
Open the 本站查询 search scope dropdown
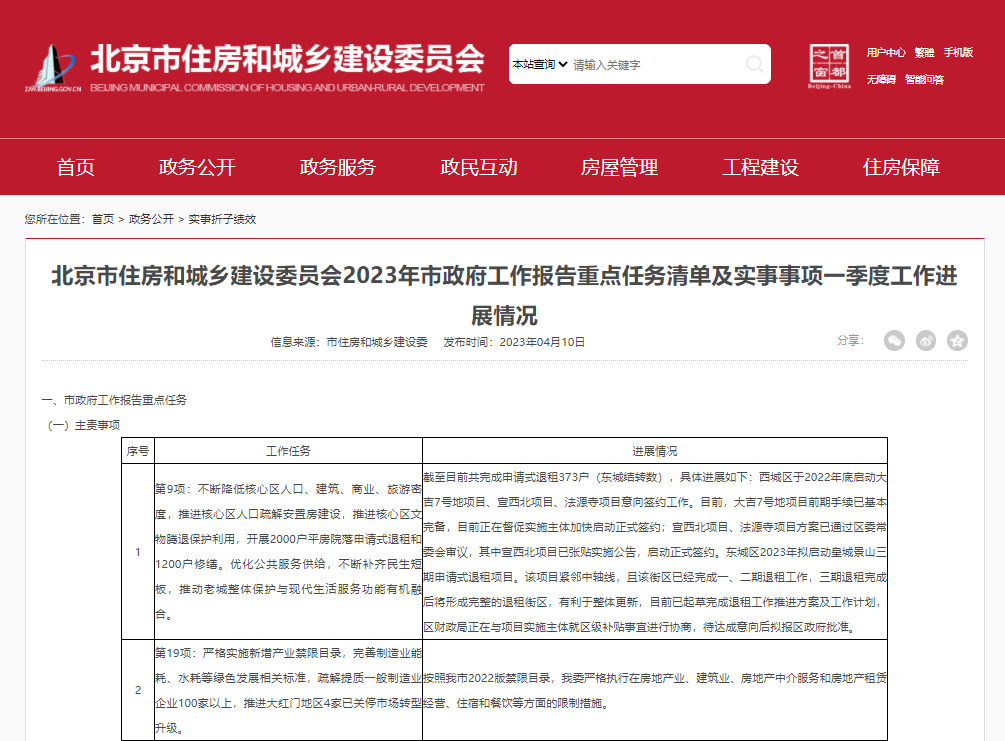(536, 64)
